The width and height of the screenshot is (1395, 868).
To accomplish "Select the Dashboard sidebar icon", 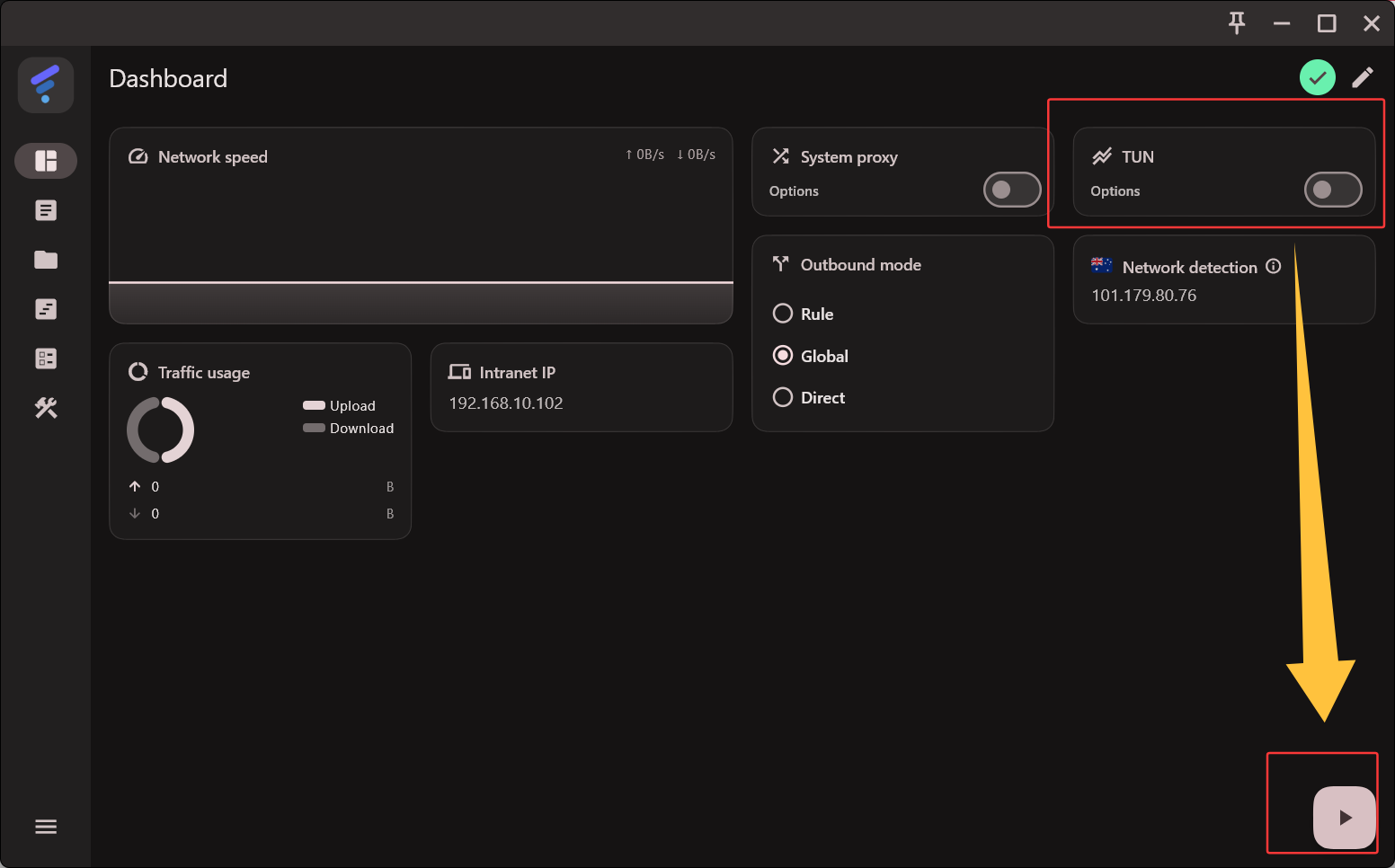I will pos(46,161).
